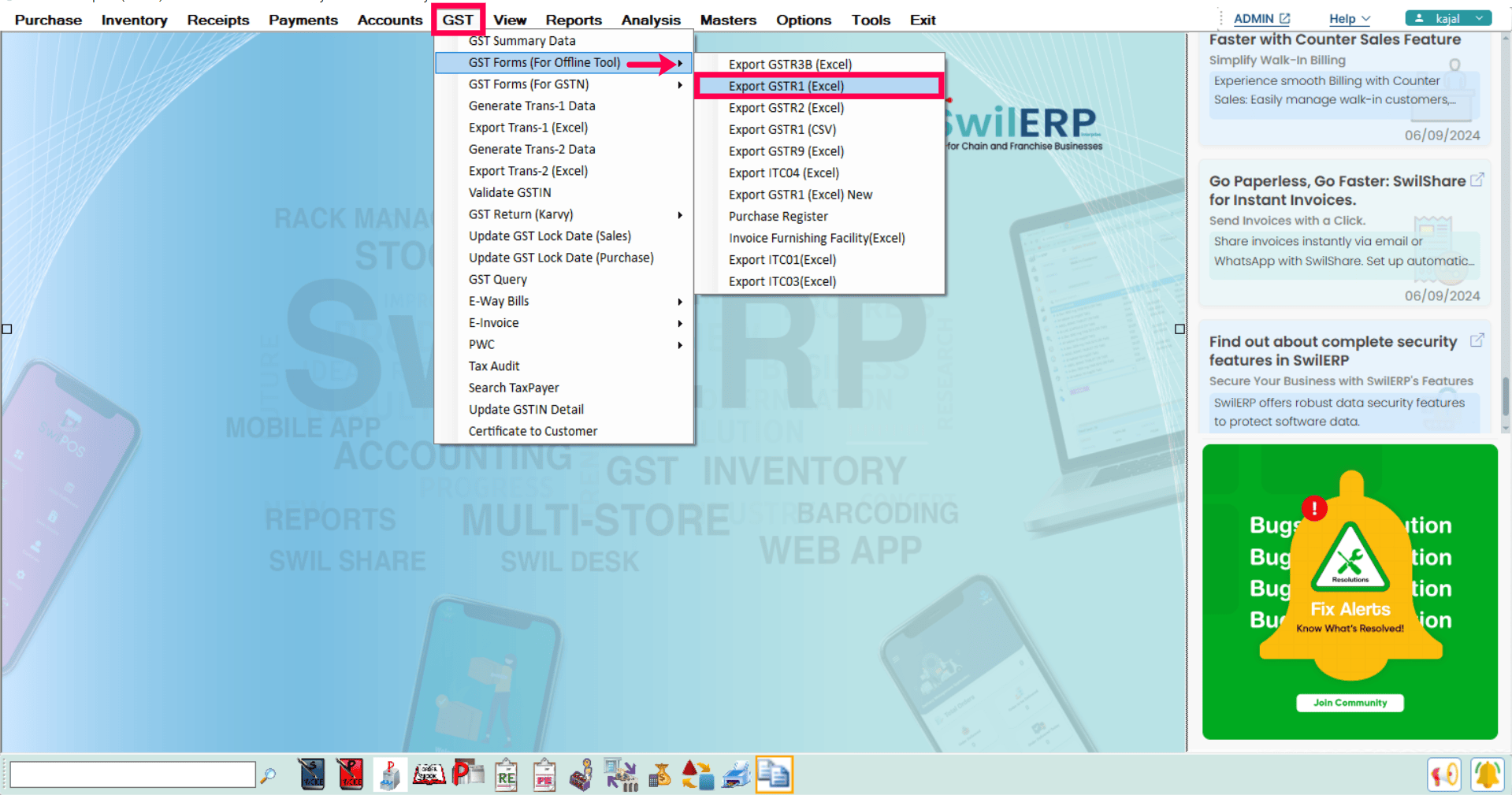The height and width of the screenshot is (795, 1512).
Task: Choose Export GSTR1 (Excel) New
Action: tap(819, 195)
